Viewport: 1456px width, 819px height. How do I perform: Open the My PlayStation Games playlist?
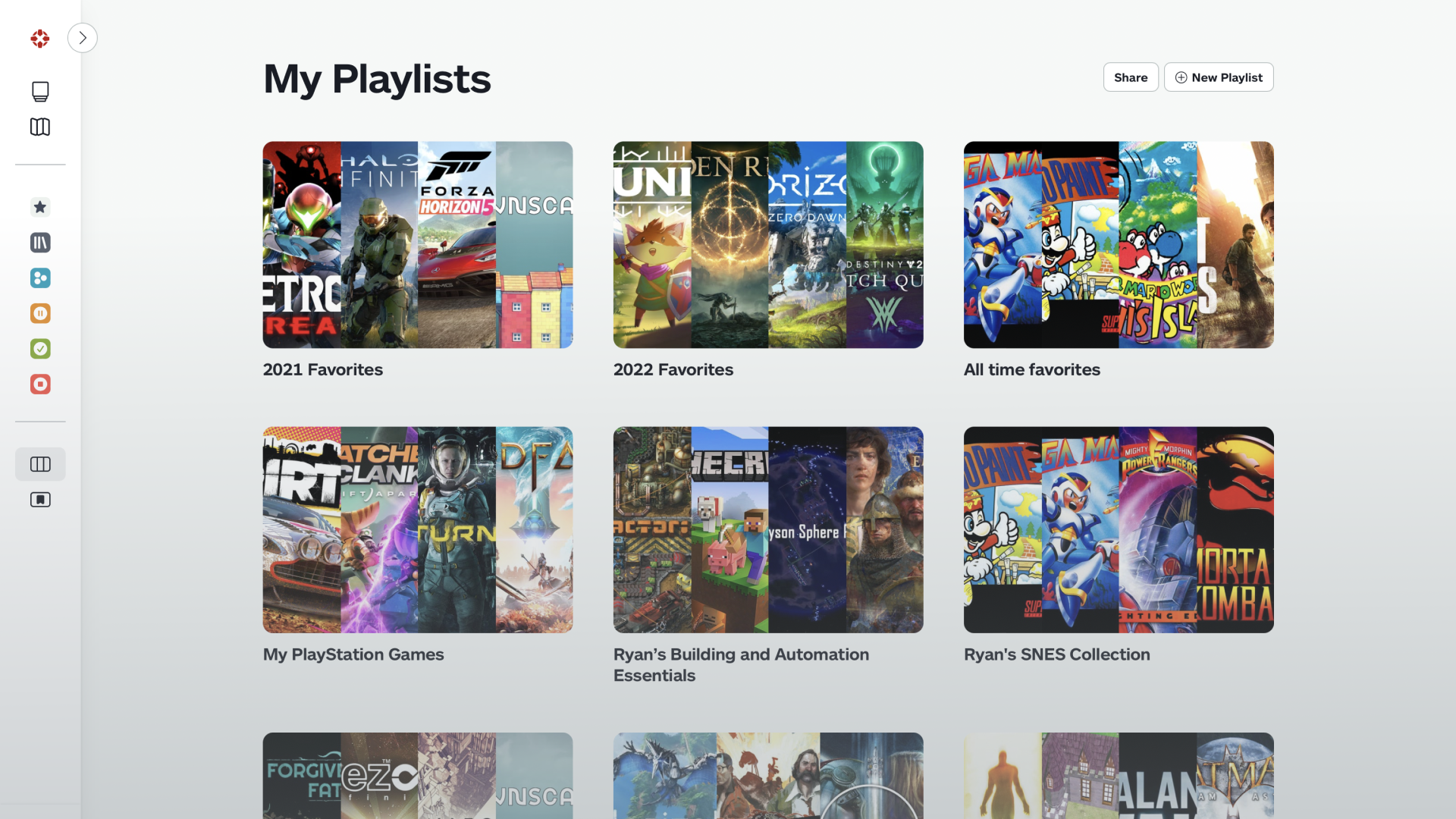click(x=417, y=529)
